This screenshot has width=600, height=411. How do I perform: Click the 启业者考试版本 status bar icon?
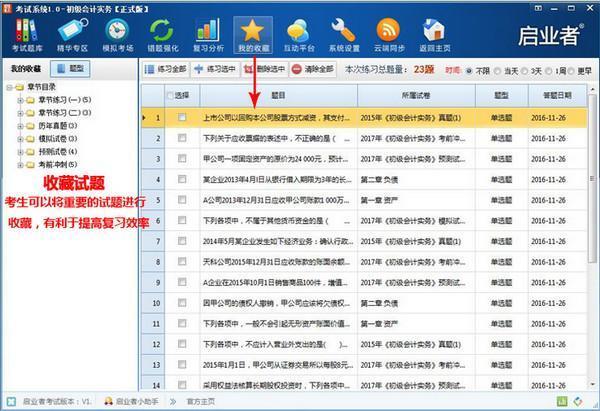(x=11, y=401)
